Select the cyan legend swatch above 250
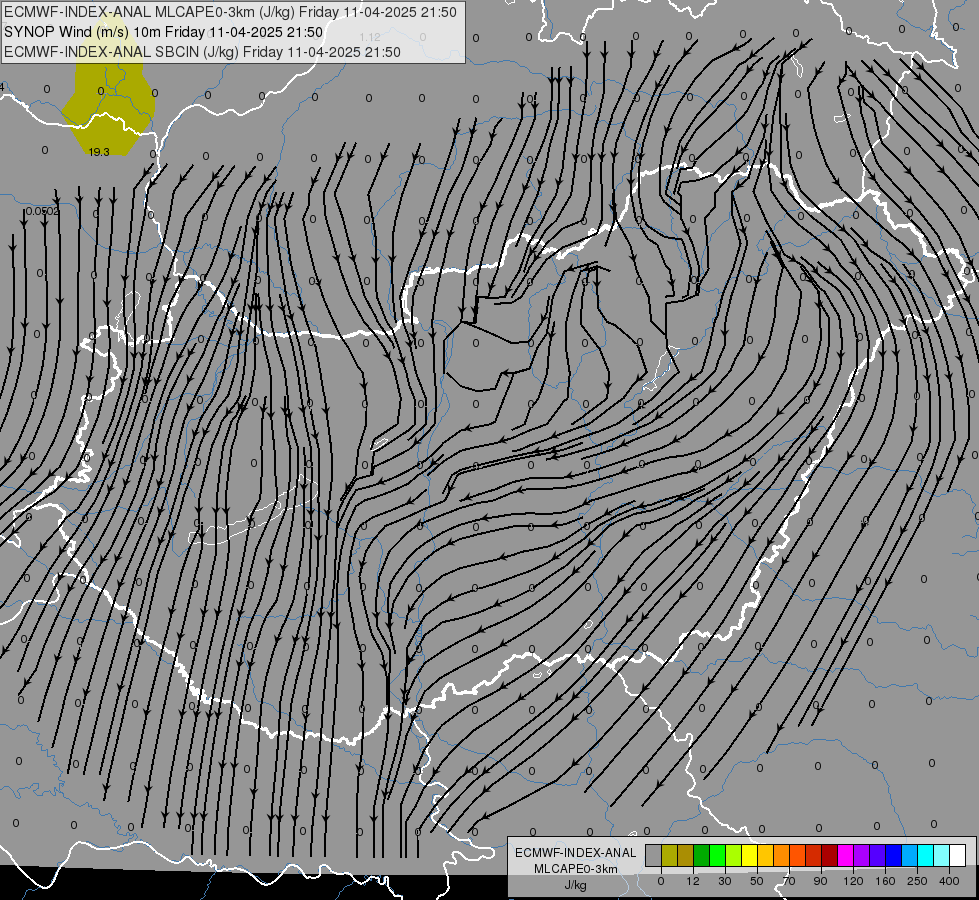Image resolution: width=979 pixels, height=900 pixels. tap(926, 856)
